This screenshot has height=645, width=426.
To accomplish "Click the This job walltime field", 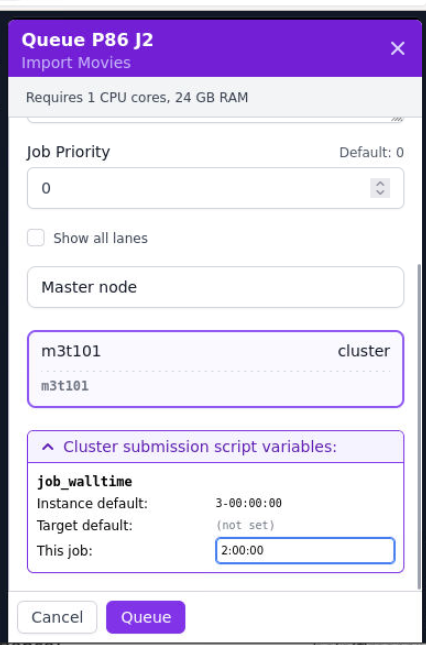I will point(305,550).
